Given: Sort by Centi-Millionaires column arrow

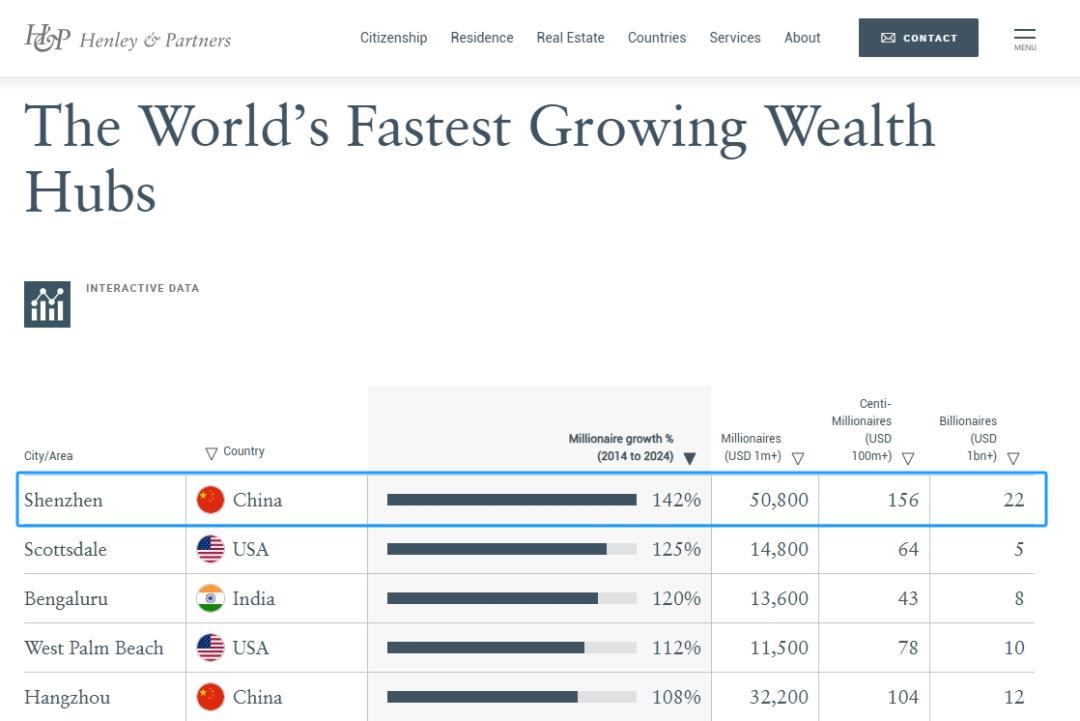Looking at the screenshot, I should [907, 459].
